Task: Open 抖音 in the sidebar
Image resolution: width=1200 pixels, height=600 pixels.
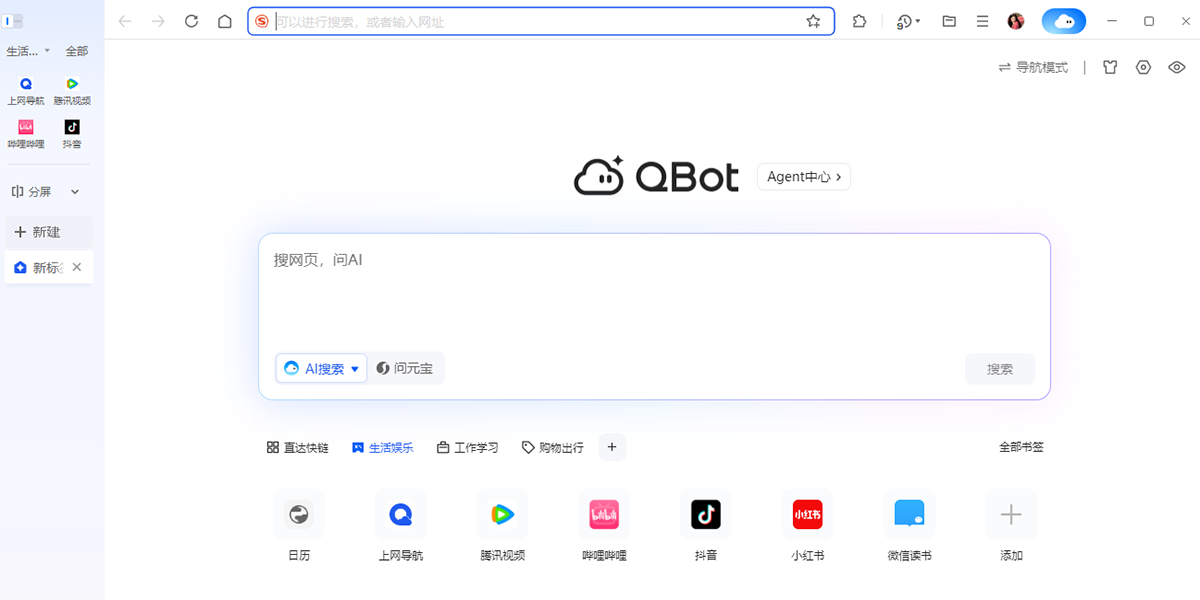Action: pyautogui.click(x=72, y=134)
